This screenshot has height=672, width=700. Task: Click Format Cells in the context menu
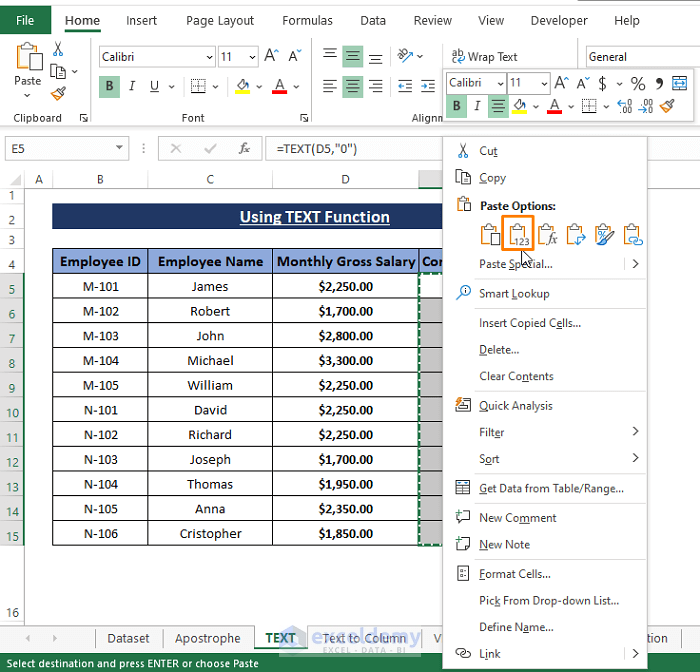(x=514, y=574)
